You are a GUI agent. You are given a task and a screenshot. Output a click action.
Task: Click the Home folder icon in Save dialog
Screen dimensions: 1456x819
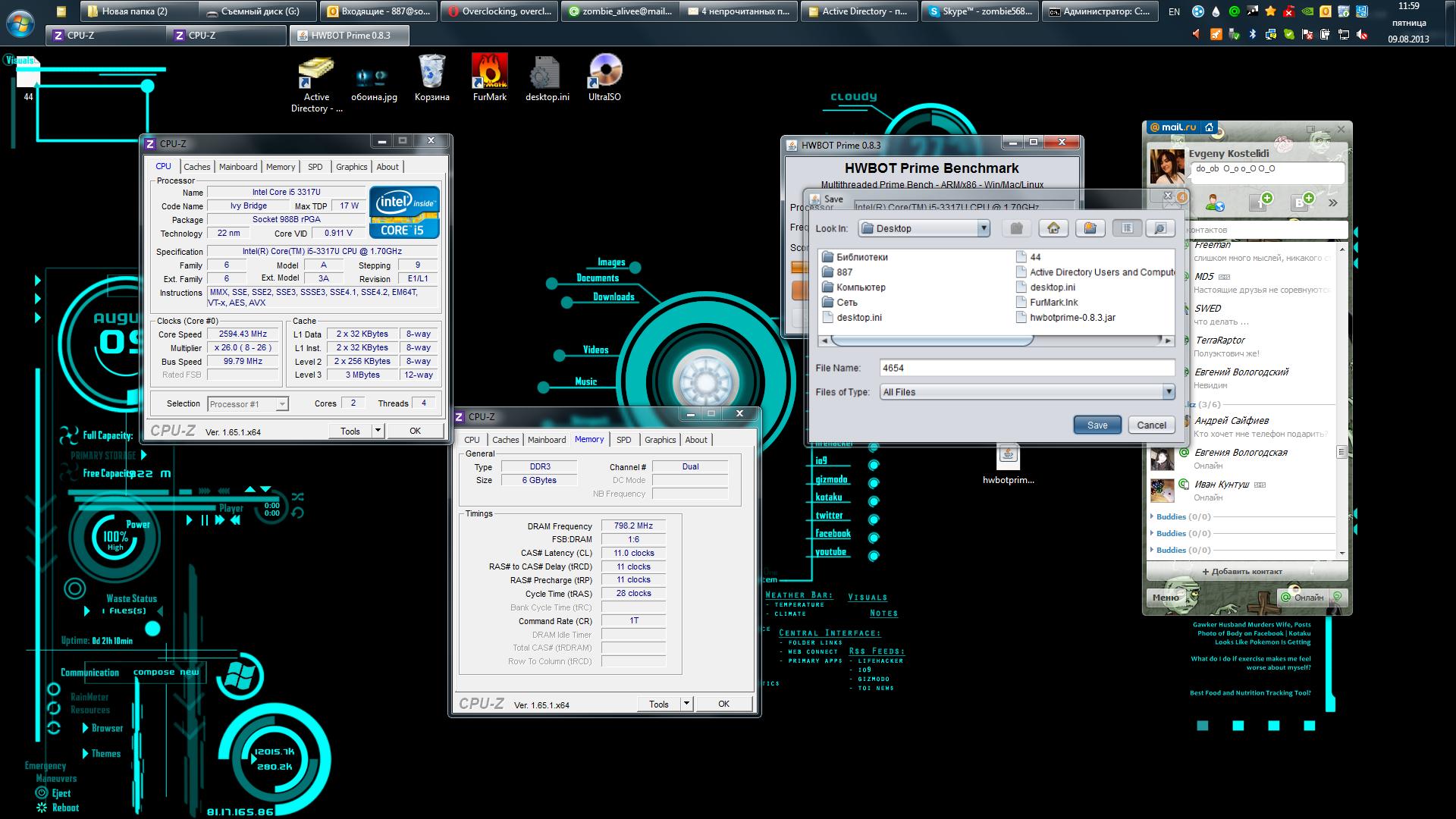tap(1053, 228)
